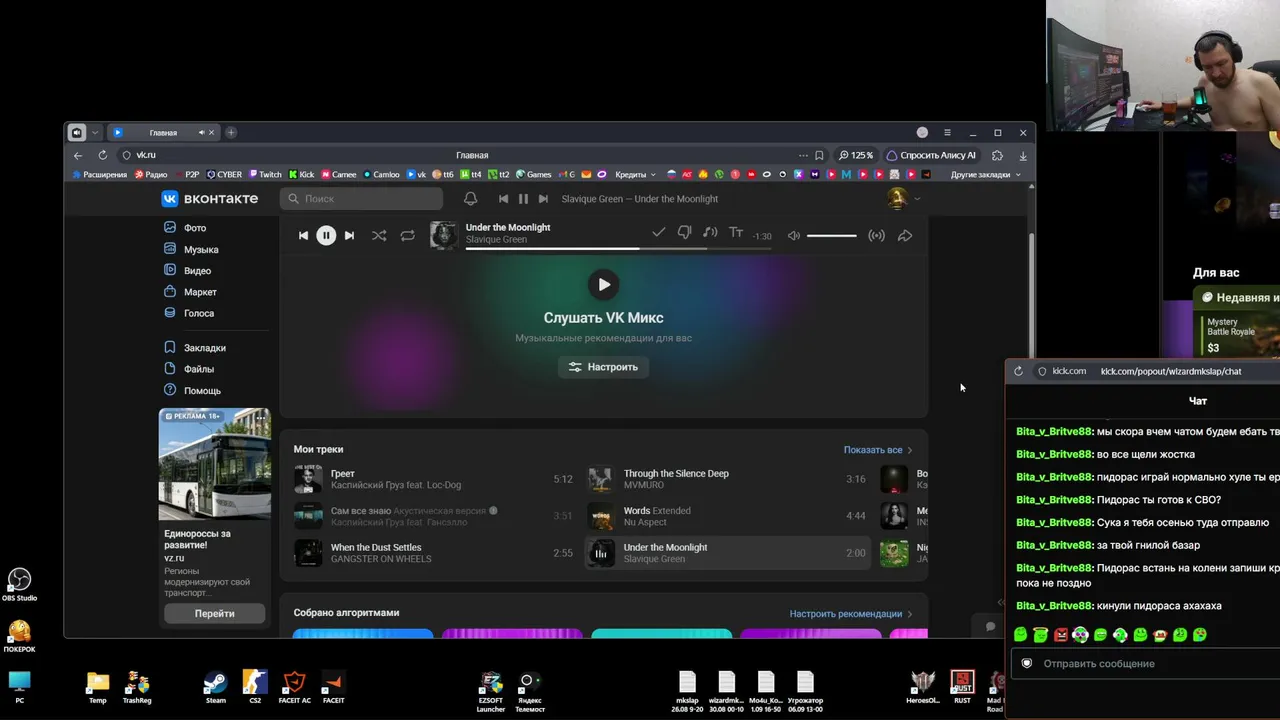1280x720 pixels.
Task: Click the VK search field
Action: coord(361,199)
